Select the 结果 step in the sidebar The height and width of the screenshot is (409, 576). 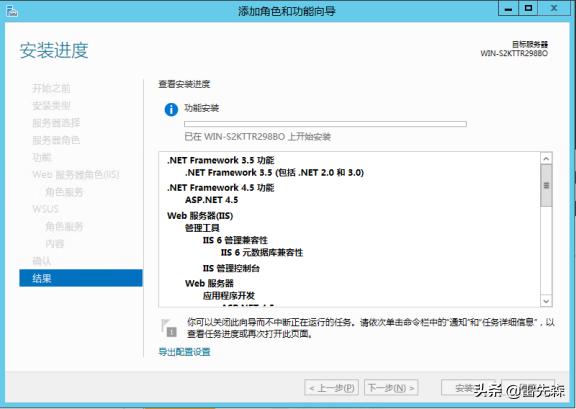click(81, 278)
